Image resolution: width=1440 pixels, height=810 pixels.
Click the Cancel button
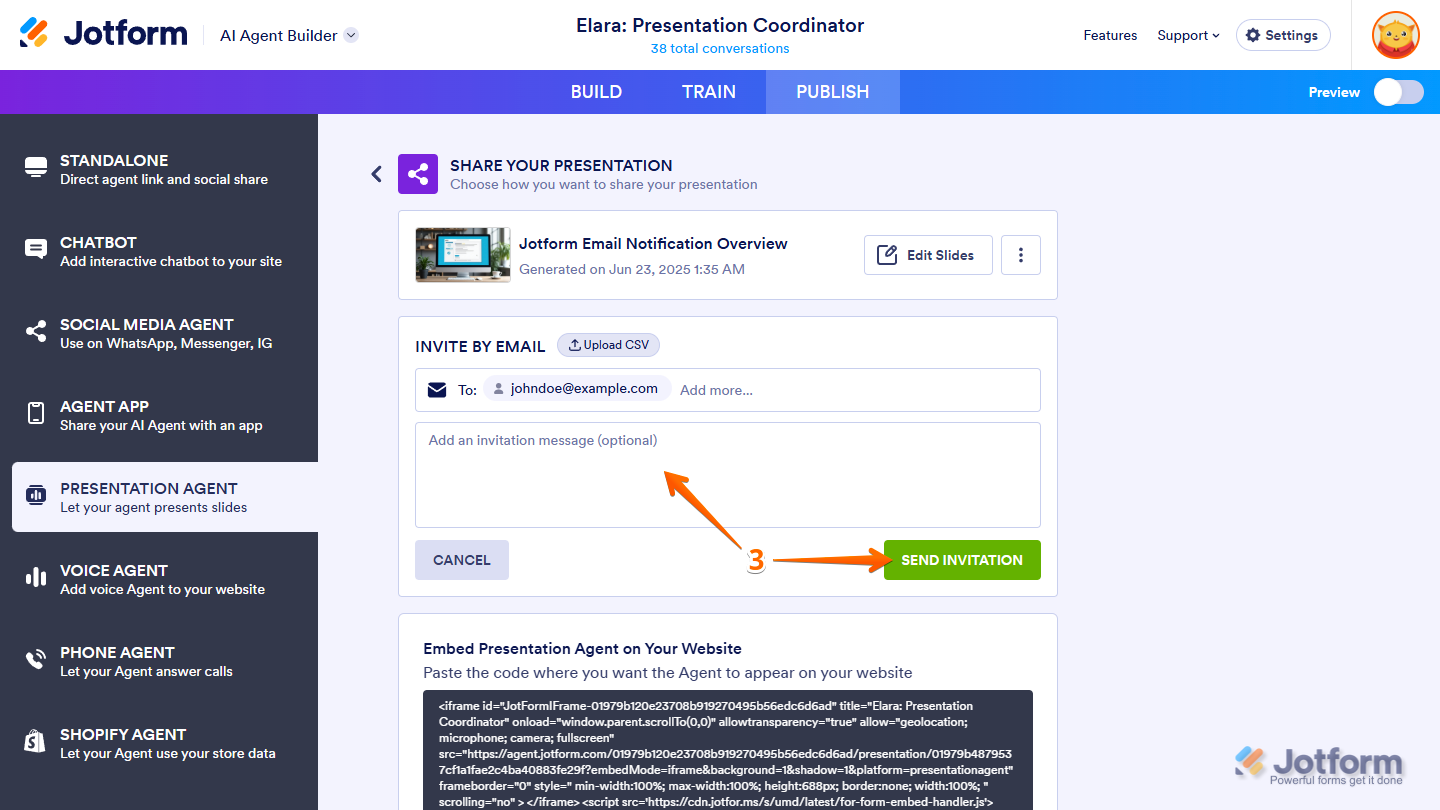462,560
